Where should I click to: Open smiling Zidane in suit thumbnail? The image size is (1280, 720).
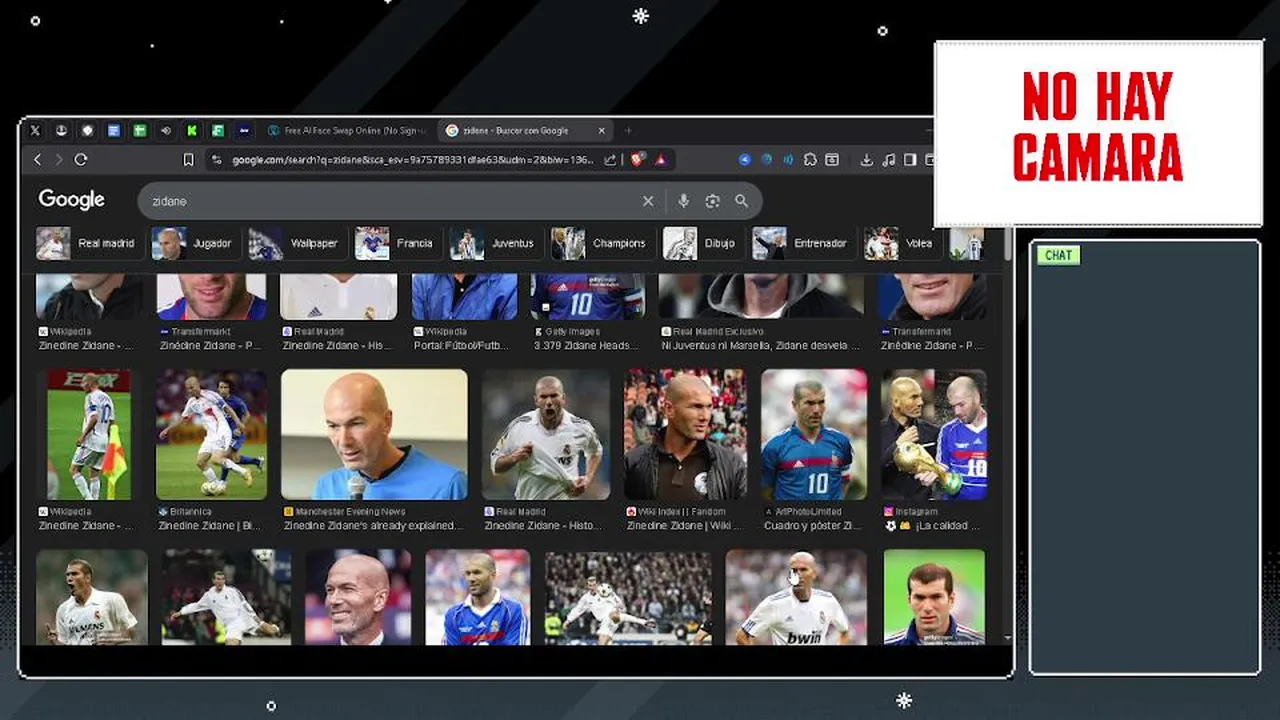(358, 597)
